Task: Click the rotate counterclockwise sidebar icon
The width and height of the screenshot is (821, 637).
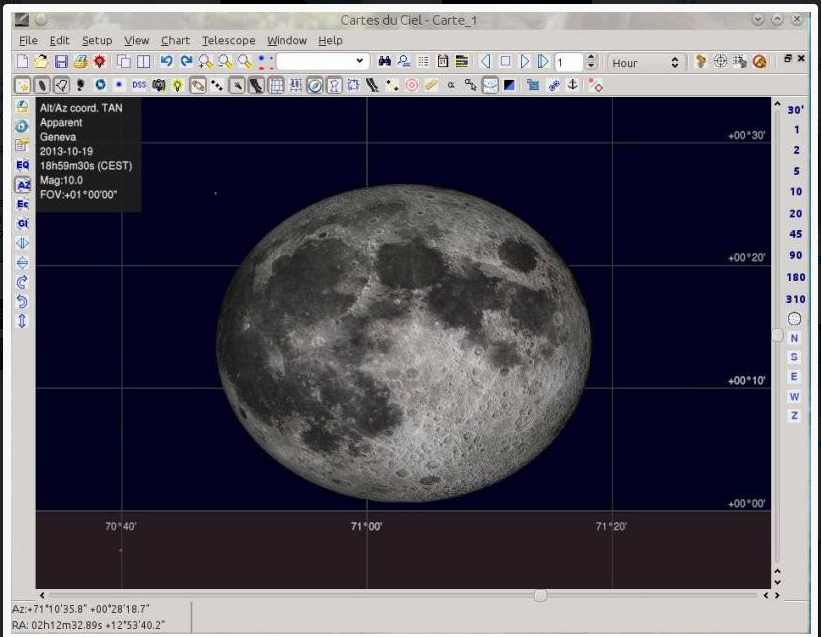Action: 22,301
